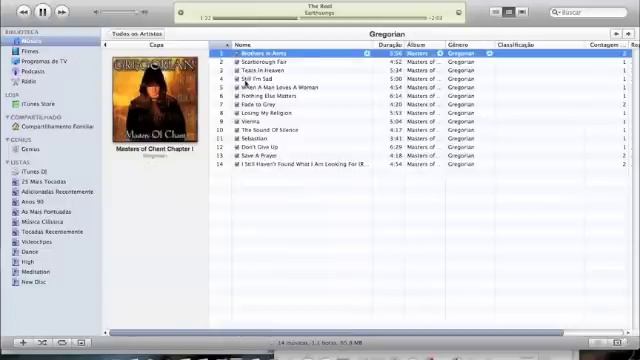Click the playback progress bar
Screen dimensions: 640x360
(320, 18)
